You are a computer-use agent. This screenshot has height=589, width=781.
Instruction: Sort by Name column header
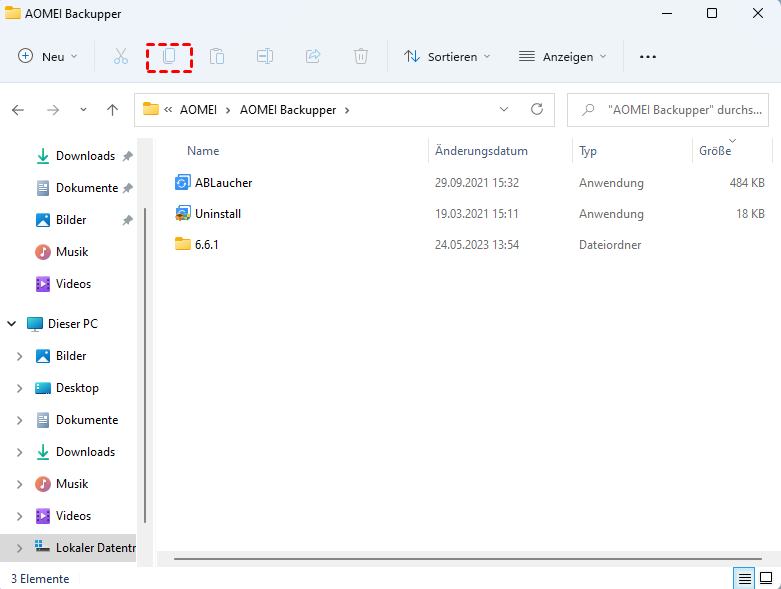[203, 151]
